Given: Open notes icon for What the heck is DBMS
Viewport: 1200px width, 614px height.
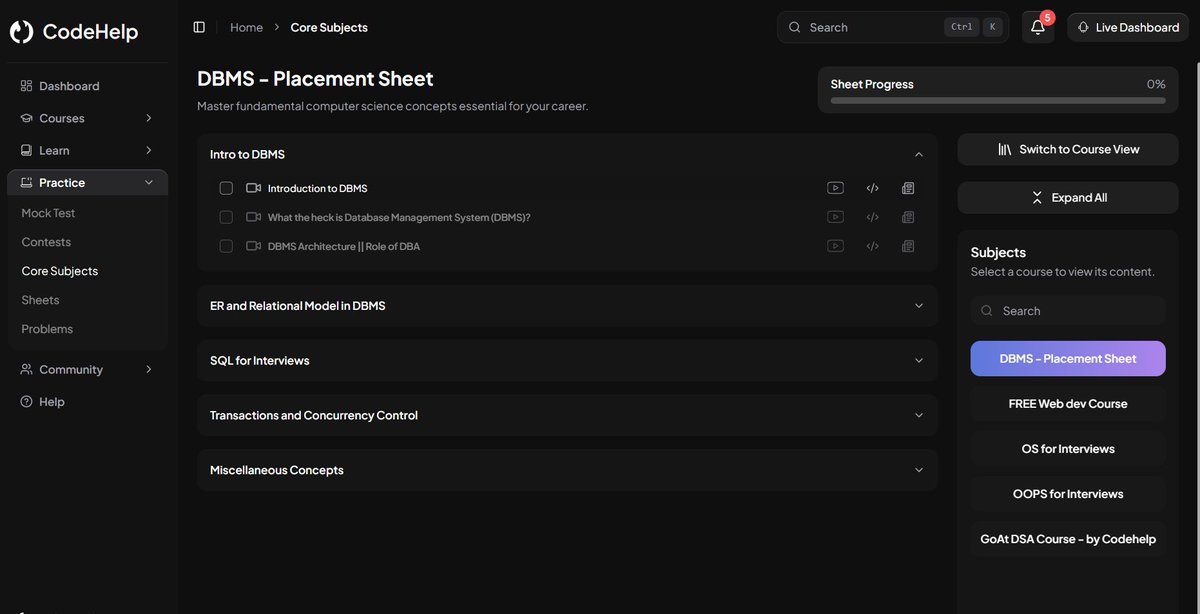Looking at the screenshot, I should (908, 217).
